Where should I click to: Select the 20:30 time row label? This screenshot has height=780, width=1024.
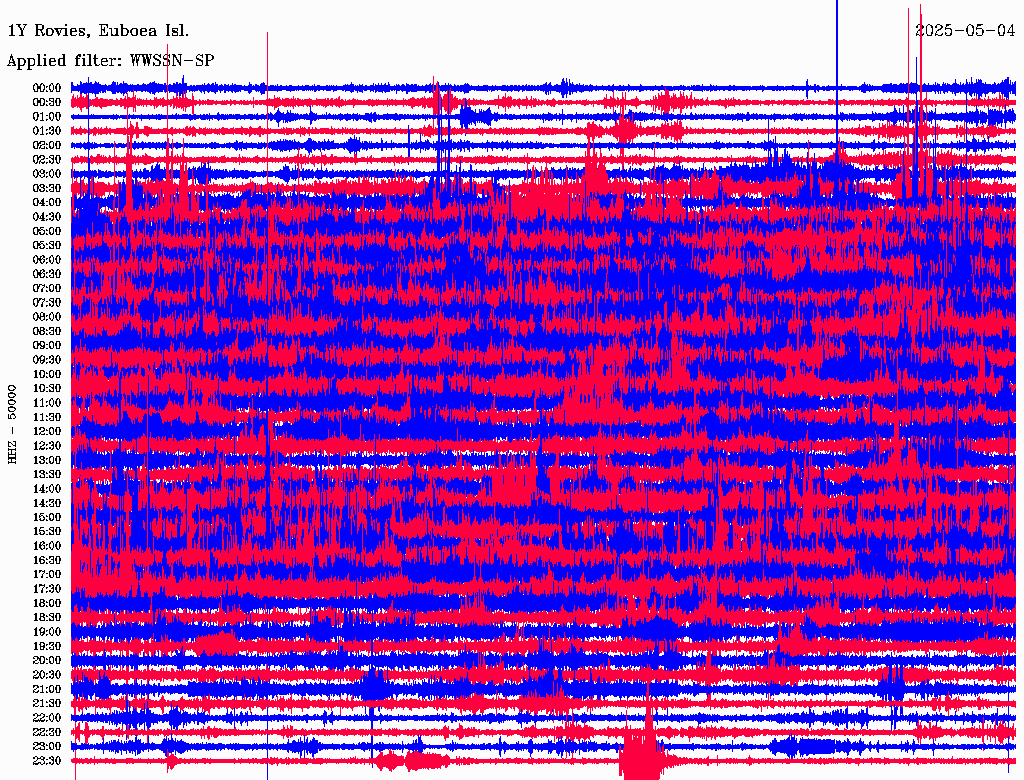click(47, 675)
